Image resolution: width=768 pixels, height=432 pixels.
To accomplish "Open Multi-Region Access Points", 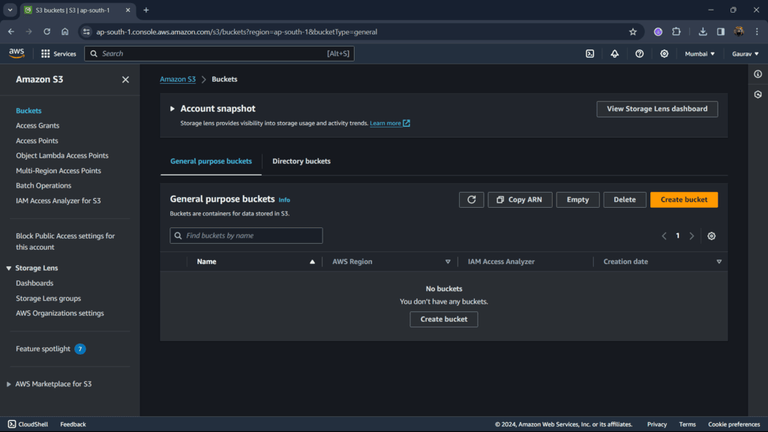I will pos(58,171).
